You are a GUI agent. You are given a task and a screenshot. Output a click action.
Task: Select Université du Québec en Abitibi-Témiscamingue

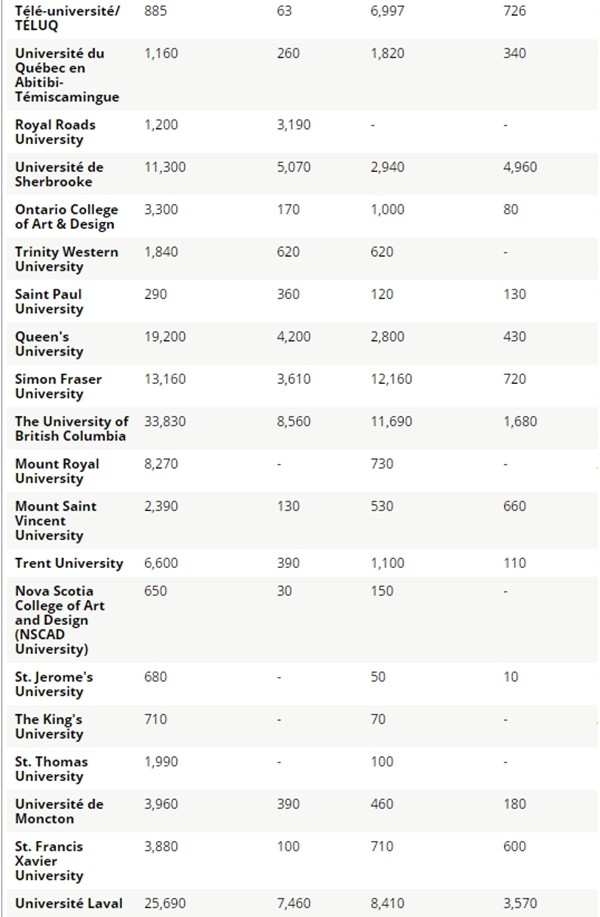[x=67, y=75]
